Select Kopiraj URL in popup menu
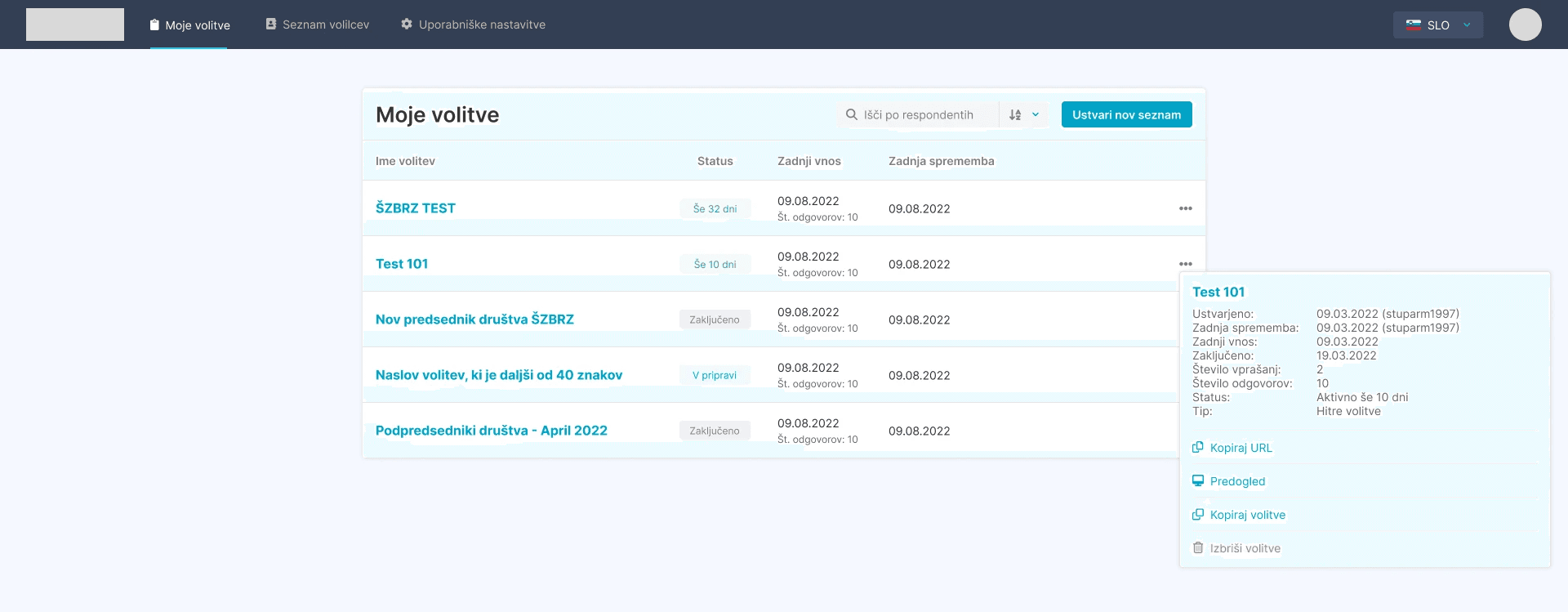Viewport: 1568px width, 612px height. (1241, 448)
